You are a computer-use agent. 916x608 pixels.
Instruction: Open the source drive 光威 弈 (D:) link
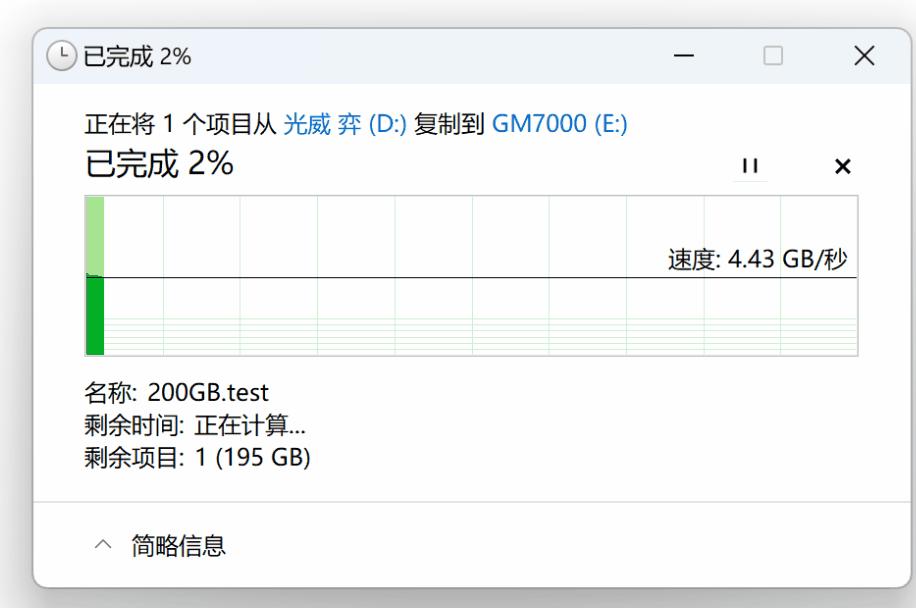(345, 125)
